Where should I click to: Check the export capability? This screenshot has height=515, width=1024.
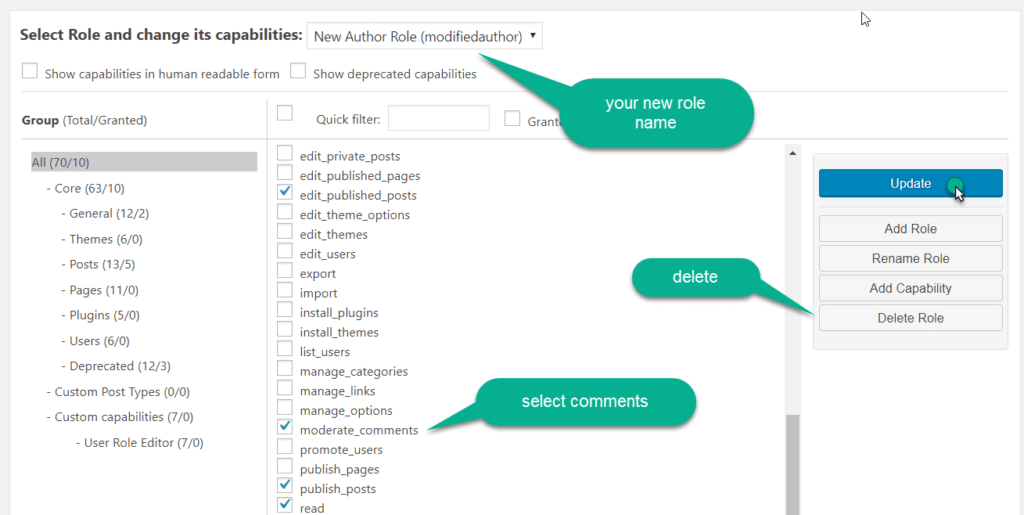(x=285, y=271)
